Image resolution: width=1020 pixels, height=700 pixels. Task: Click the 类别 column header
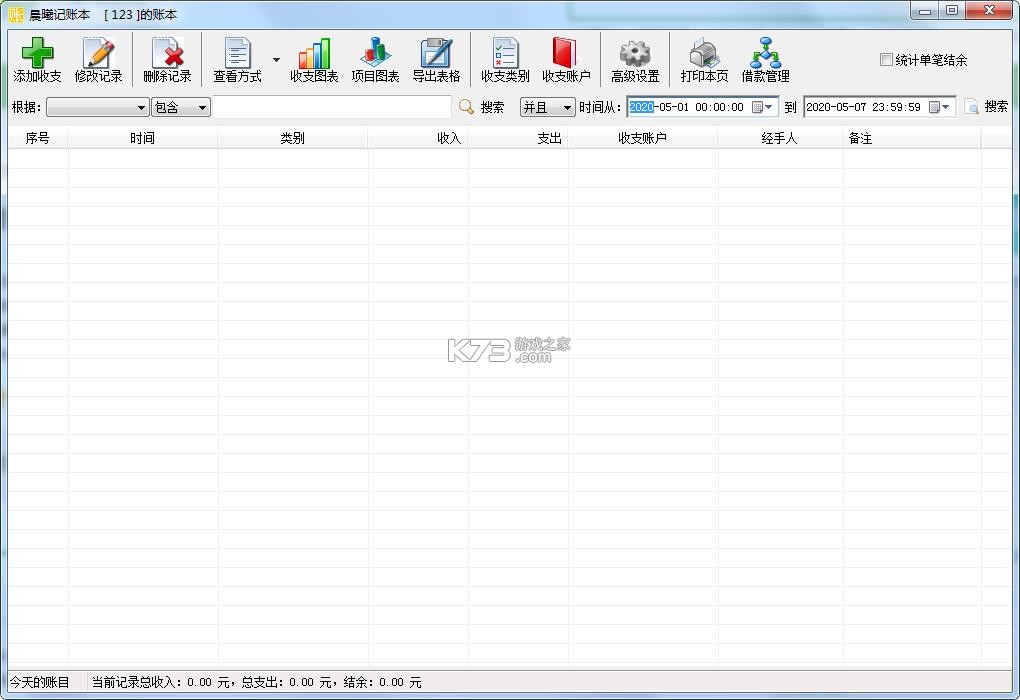click(x=293, y=138)
